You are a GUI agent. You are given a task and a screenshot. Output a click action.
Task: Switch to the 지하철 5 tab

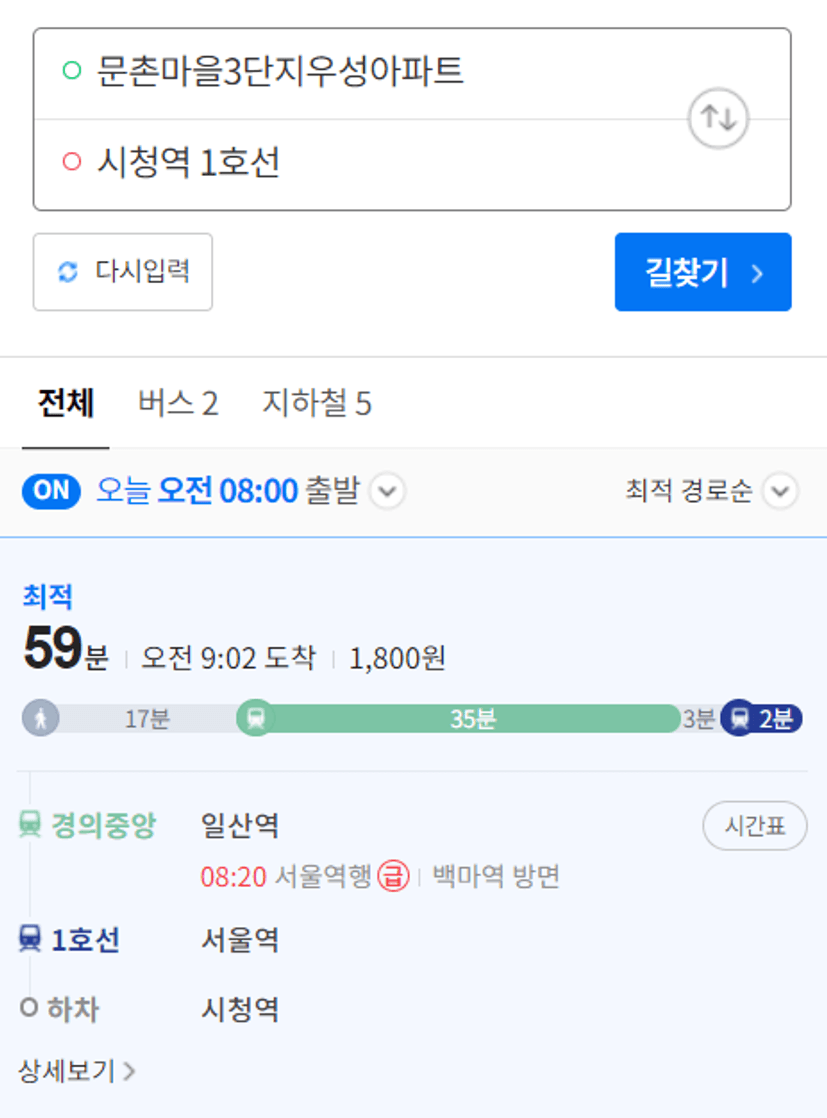317,404
